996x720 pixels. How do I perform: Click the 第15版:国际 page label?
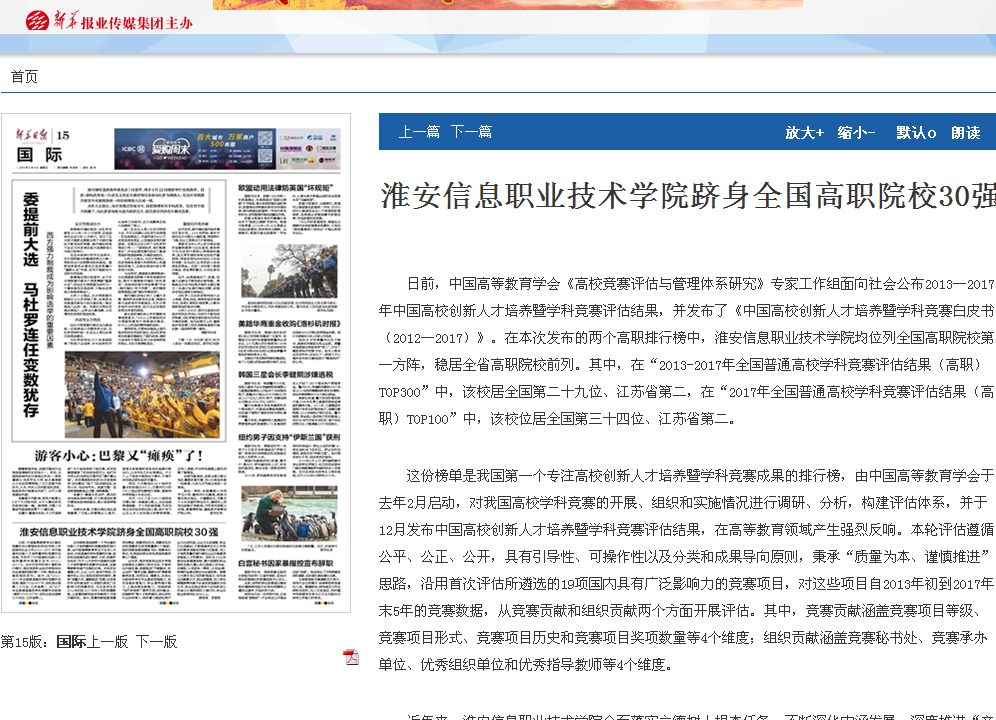coord(43,642)
